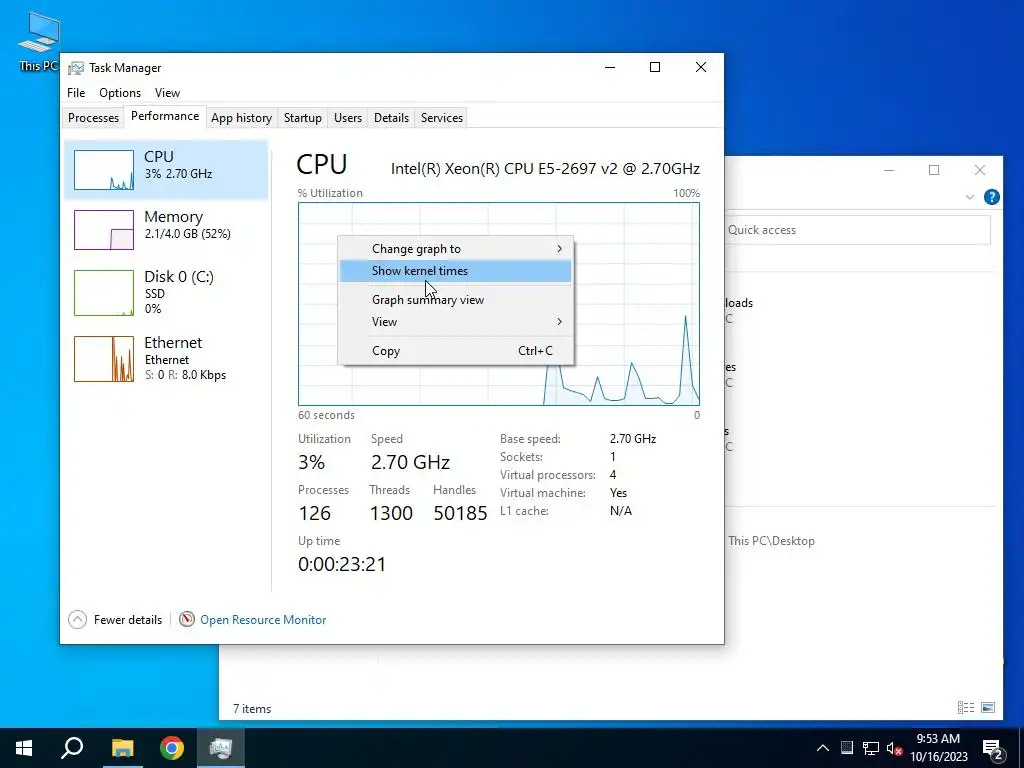The height and width of the screenshot is (768, 1024).
Task: Click the Intel Xeon CPU model name
Action: click(x=545, y=168)
